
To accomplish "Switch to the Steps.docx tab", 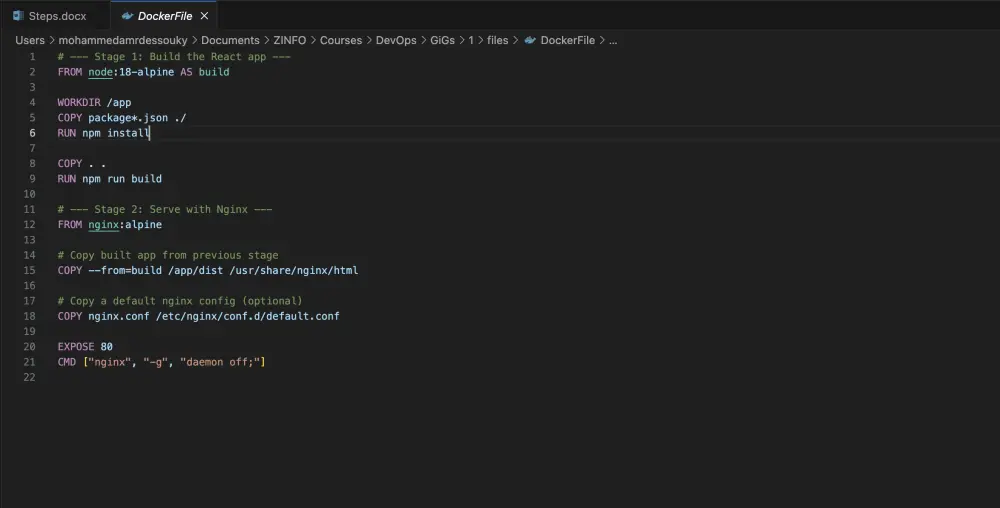I will tap(56, 16).
